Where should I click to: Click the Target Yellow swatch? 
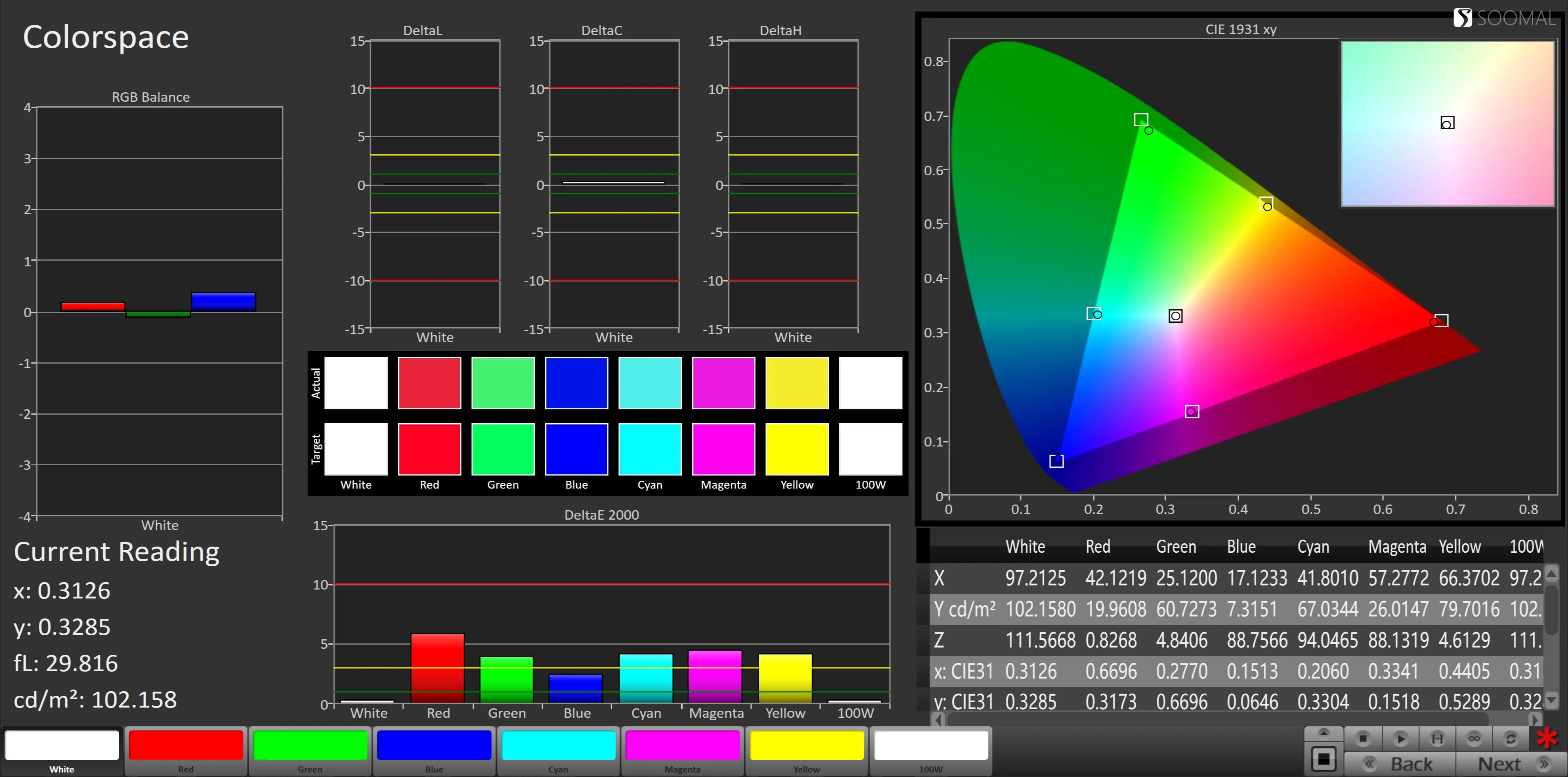[x=797, y=449]
